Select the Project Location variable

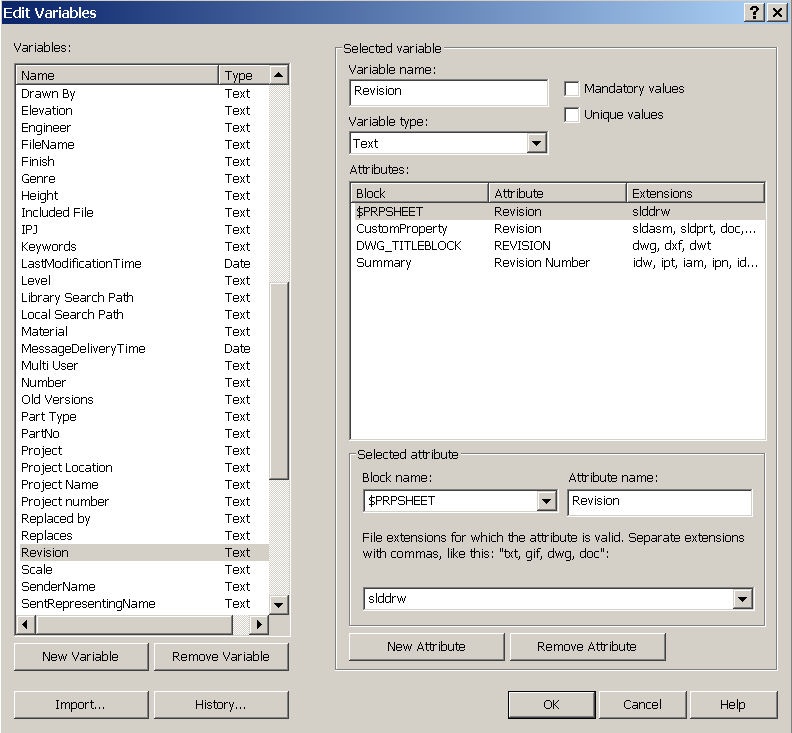[x=143, y=468]
